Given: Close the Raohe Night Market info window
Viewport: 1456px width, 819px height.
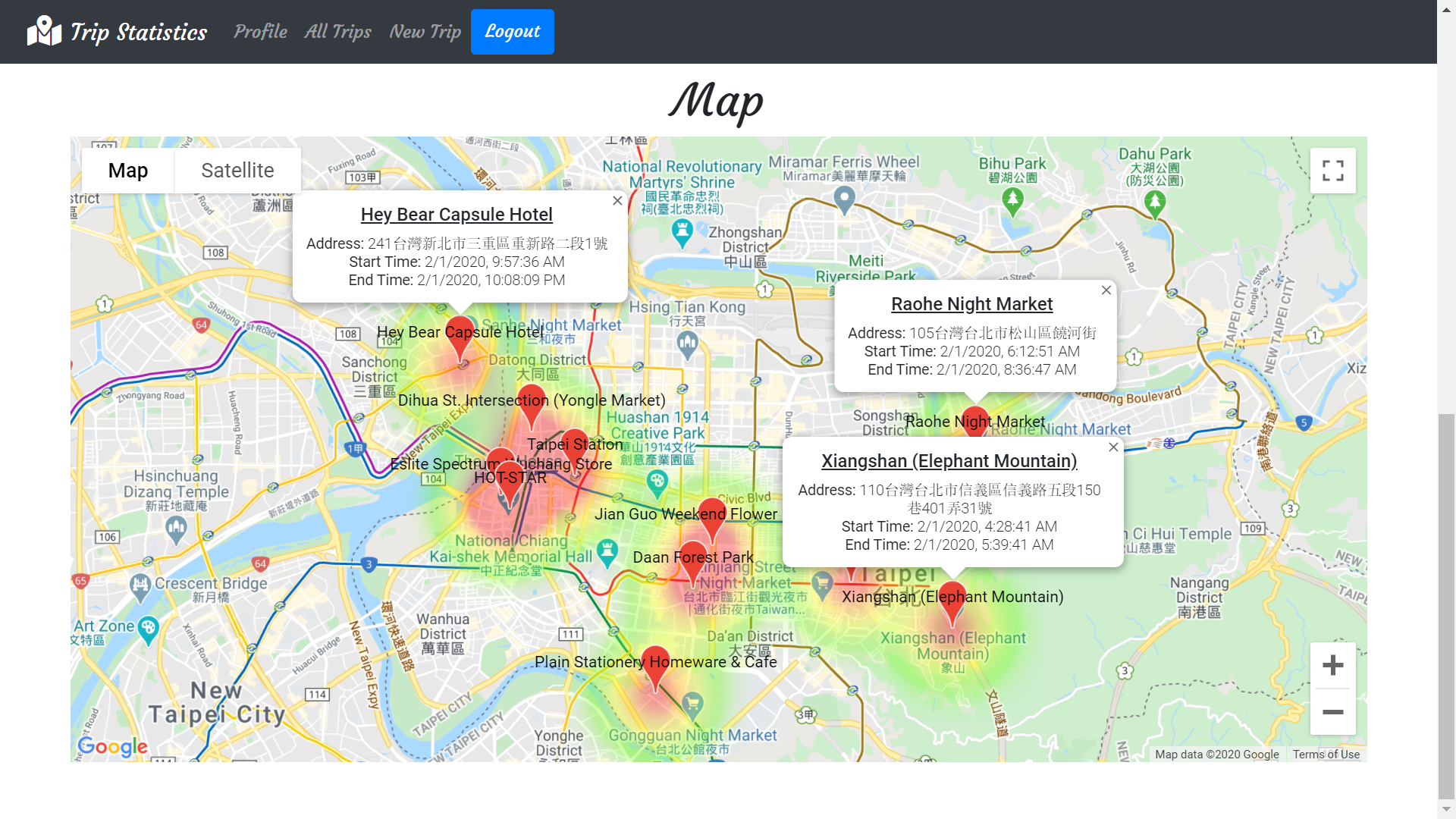Looking at the screenshot, I should [1106, 290].
